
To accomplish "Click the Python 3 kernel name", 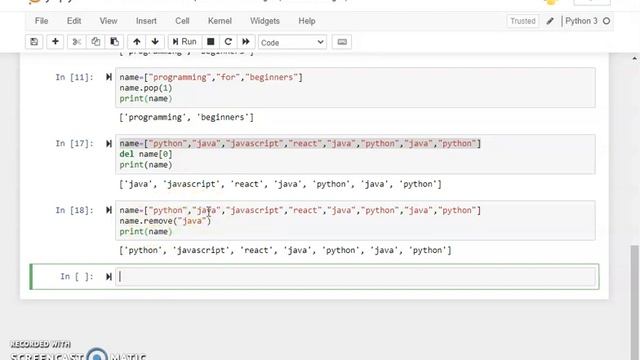I will (x=581, y=21).
